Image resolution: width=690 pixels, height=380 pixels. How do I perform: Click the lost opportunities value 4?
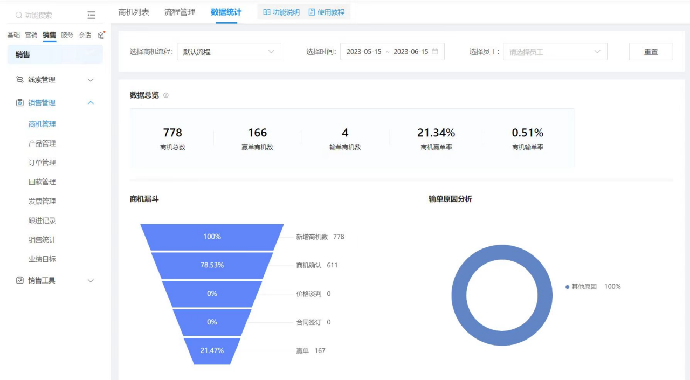345,132
